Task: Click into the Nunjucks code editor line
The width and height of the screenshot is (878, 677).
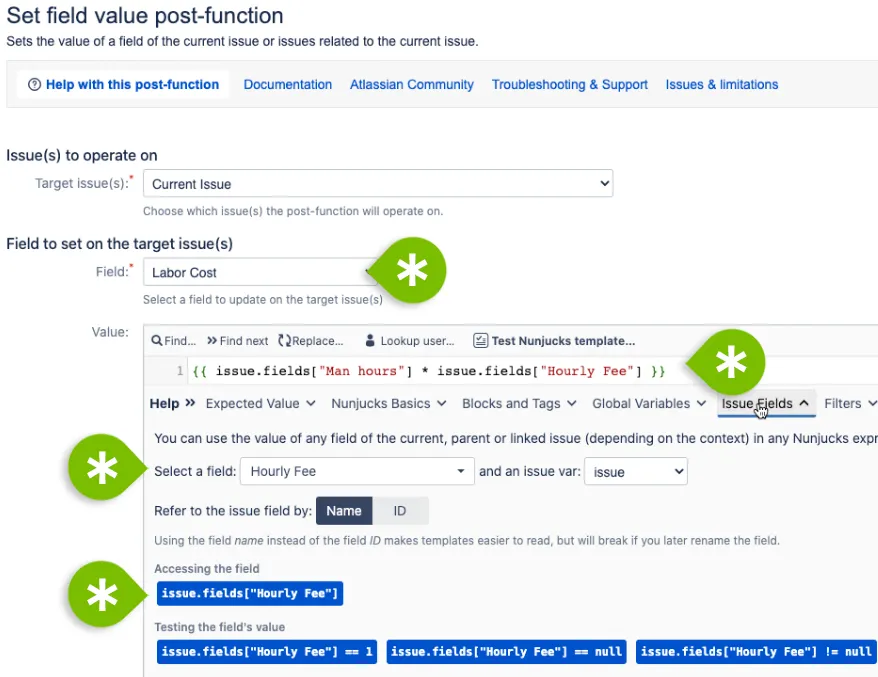Action: coord(428,371)
